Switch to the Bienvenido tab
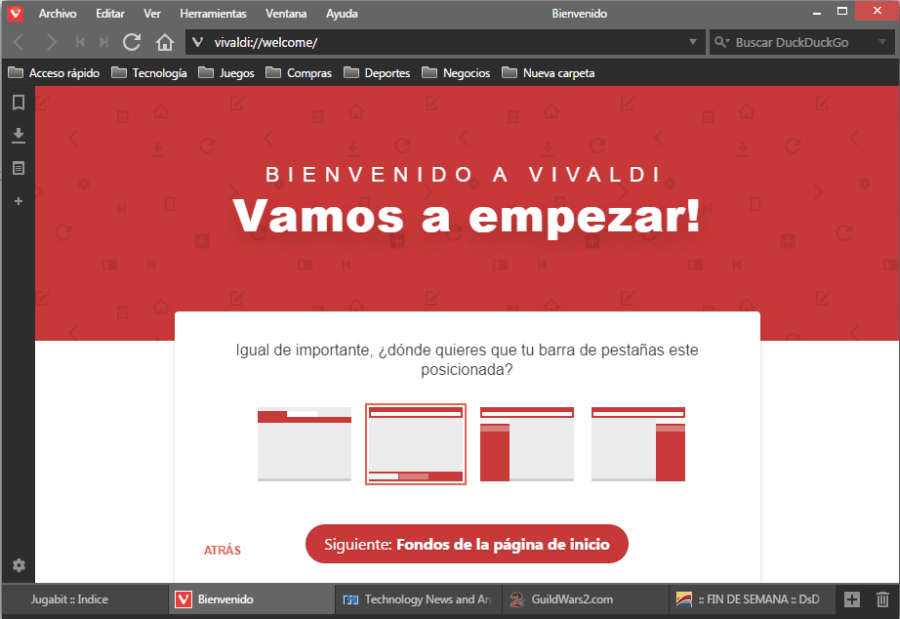900x619 pixels. point(251,599)
